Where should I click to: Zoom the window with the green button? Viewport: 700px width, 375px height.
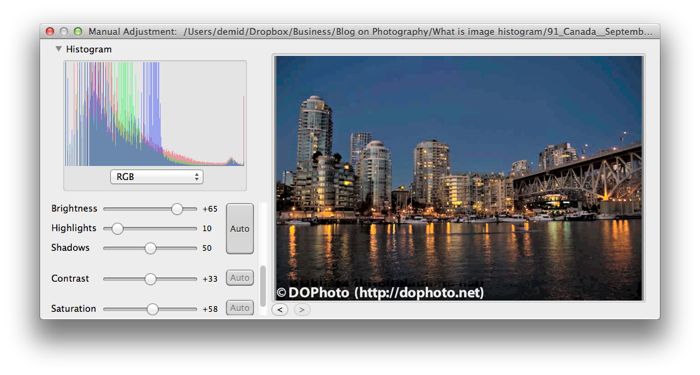[78, 31]
